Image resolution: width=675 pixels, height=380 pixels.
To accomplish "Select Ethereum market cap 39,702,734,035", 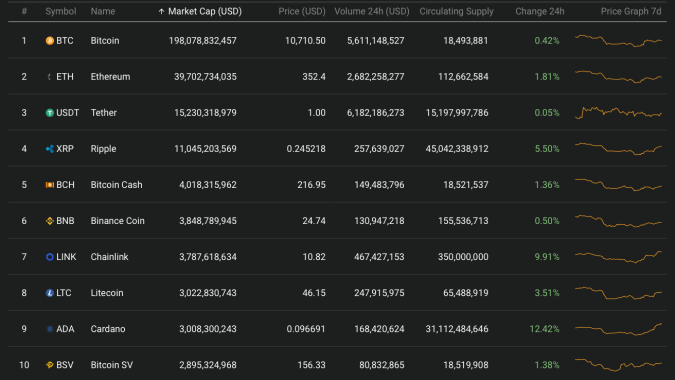I will [x=205, y=77].
